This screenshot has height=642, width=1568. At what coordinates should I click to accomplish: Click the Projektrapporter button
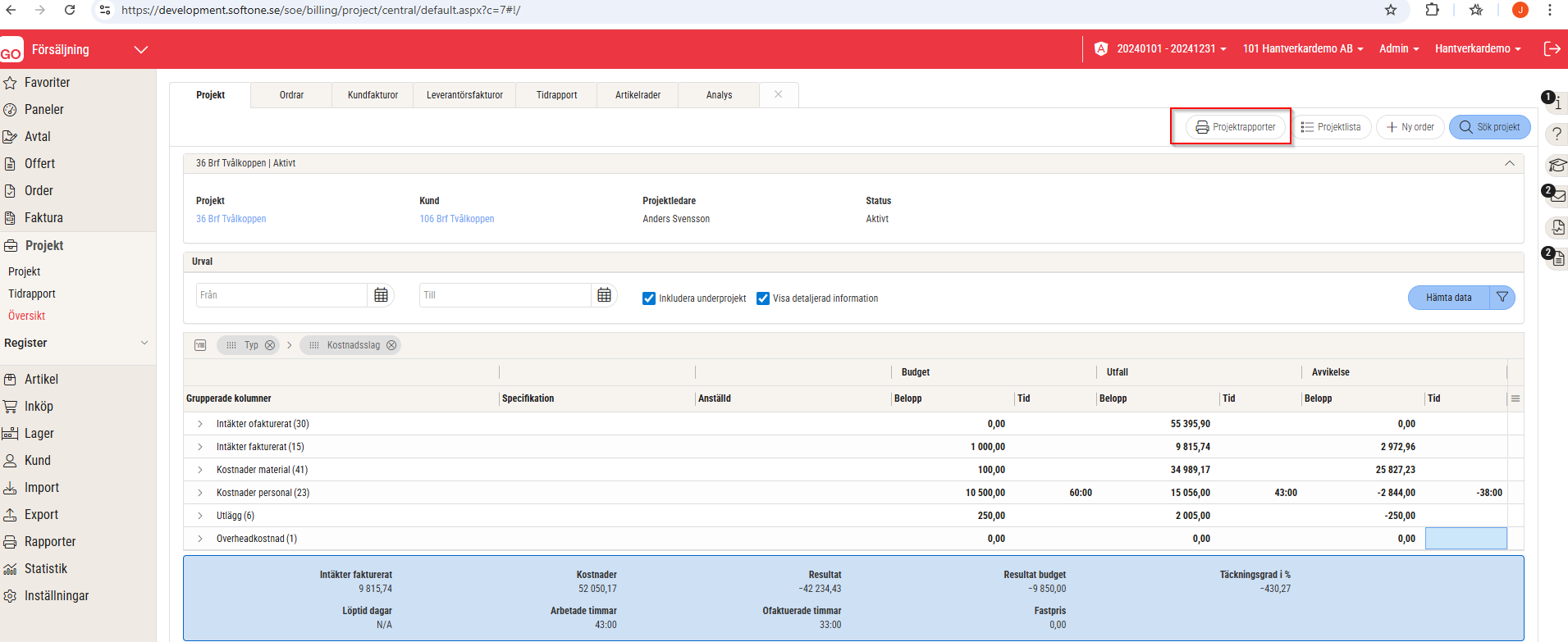1236,127
